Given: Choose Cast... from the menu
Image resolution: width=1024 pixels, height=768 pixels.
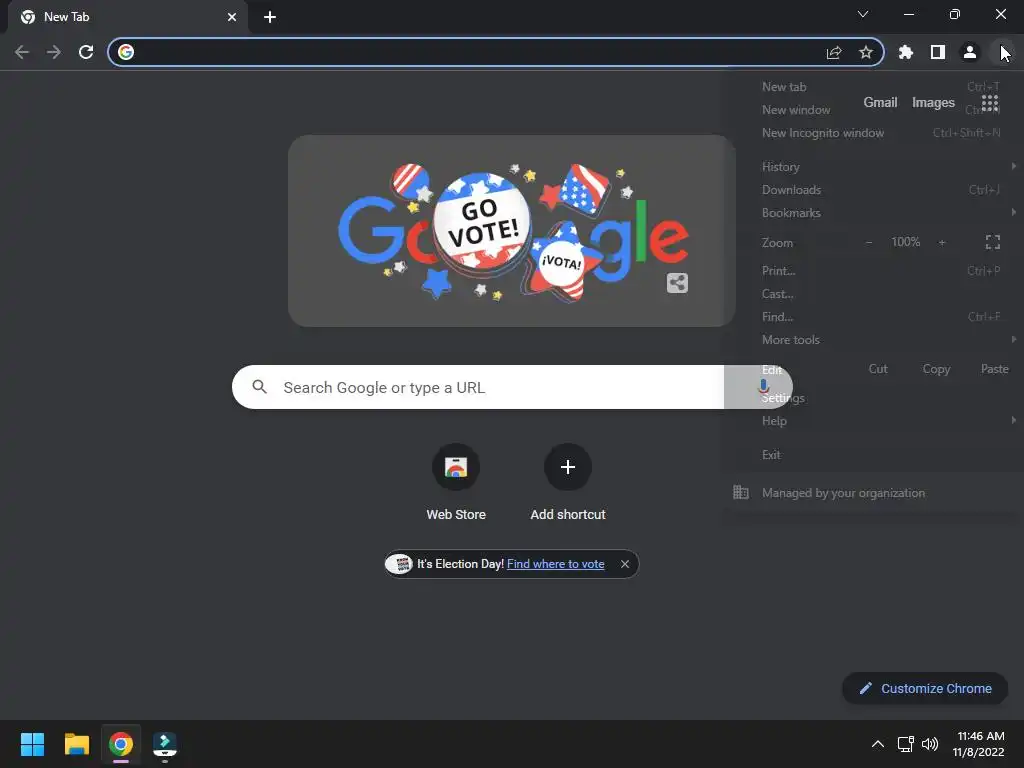Looking at the screenshot, I should (x=874, y=294).
